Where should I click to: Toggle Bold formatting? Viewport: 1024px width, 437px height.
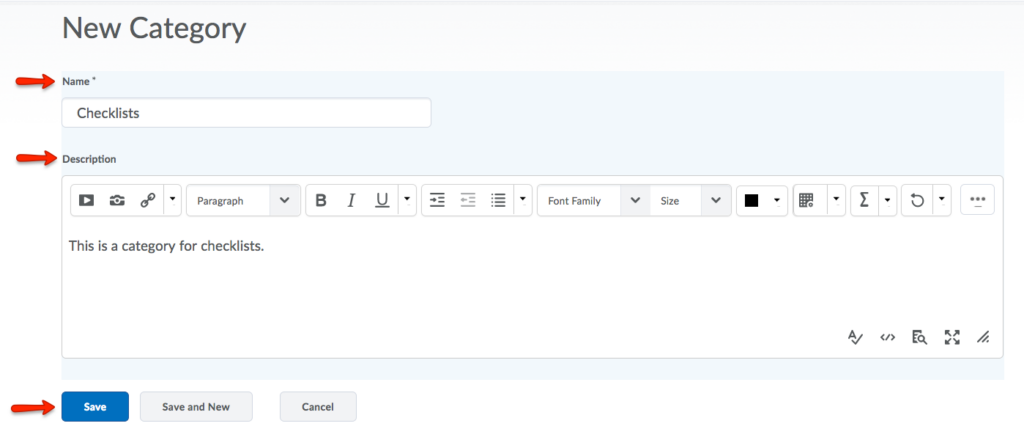click(x=321, y=201)
